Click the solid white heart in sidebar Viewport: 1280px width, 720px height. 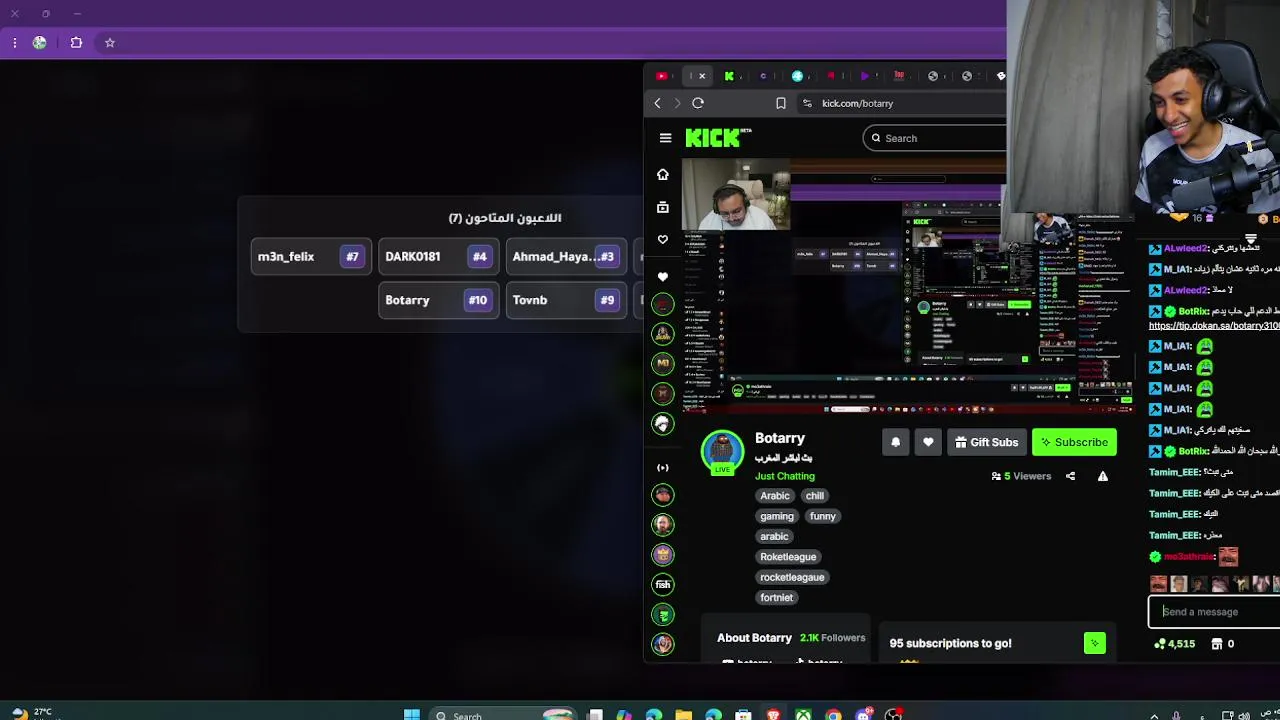[x=662, y=276]
